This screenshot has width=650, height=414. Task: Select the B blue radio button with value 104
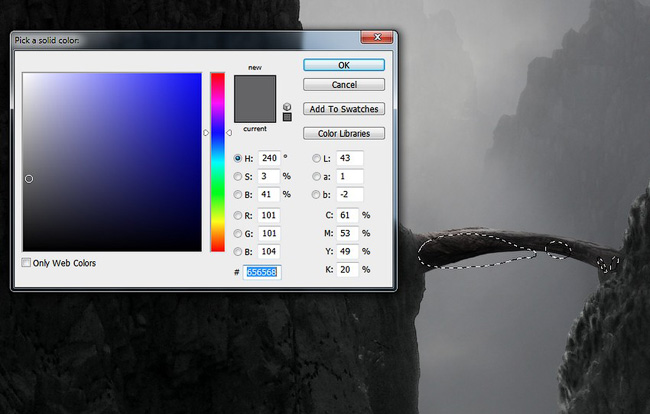(x=238, y=252)
